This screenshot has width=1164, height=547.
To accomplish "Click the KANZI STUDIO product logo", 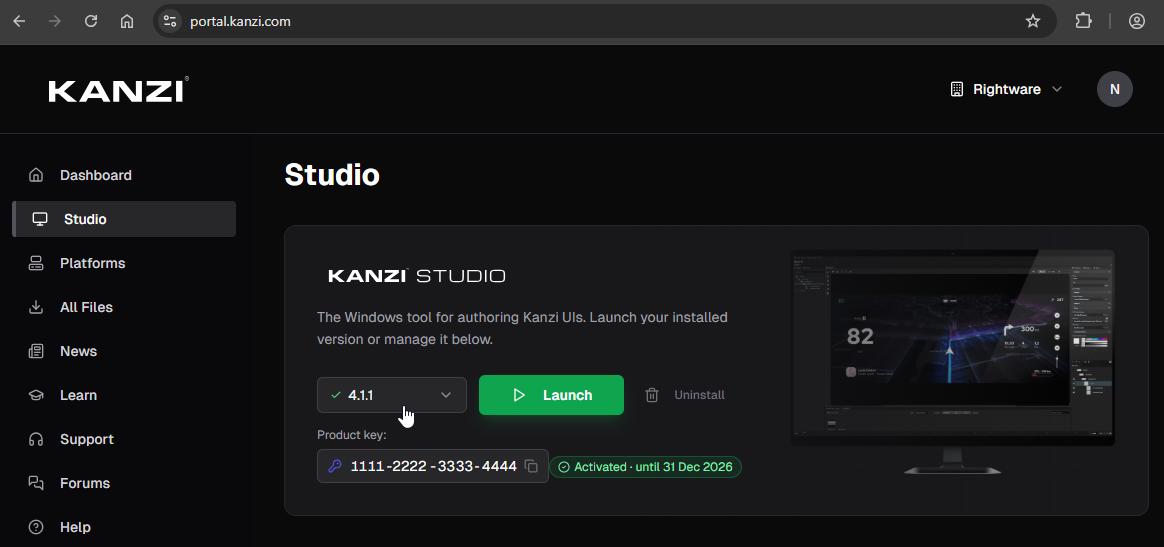I will (x=416, y=276).
